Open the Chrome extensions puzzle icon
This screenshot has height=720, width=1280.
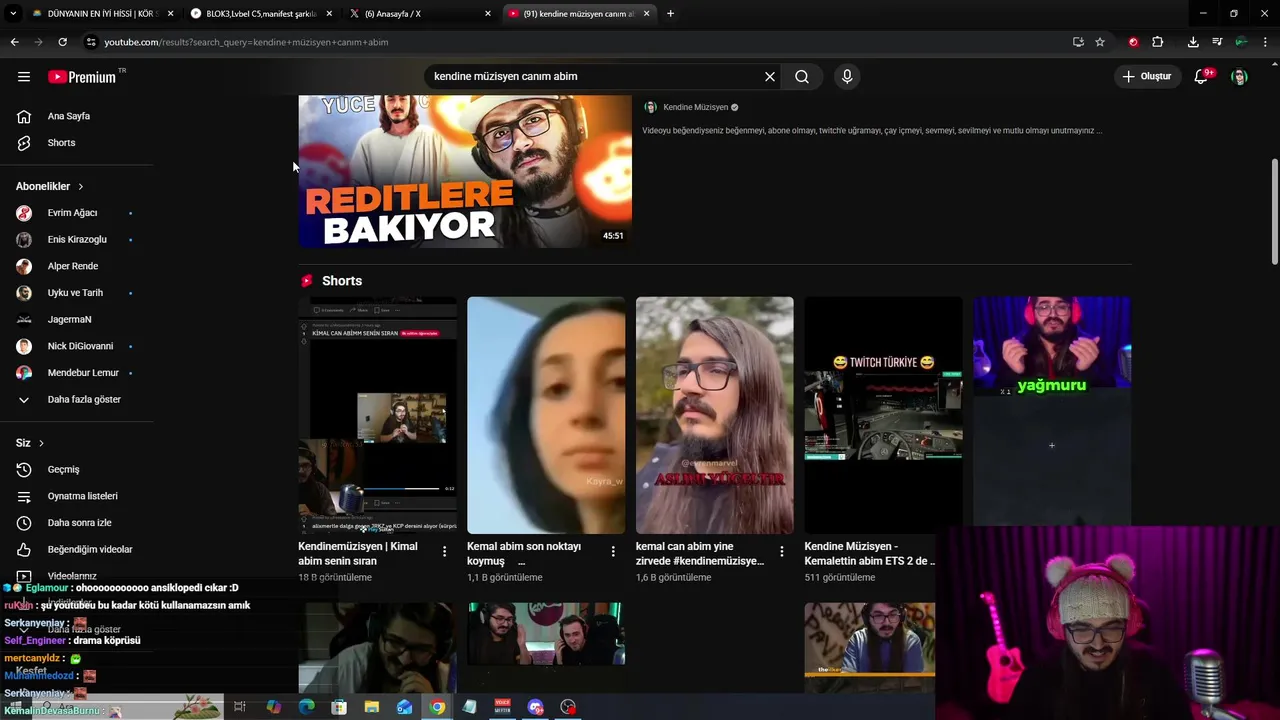pyautogui.click(x=1157, y=42)
